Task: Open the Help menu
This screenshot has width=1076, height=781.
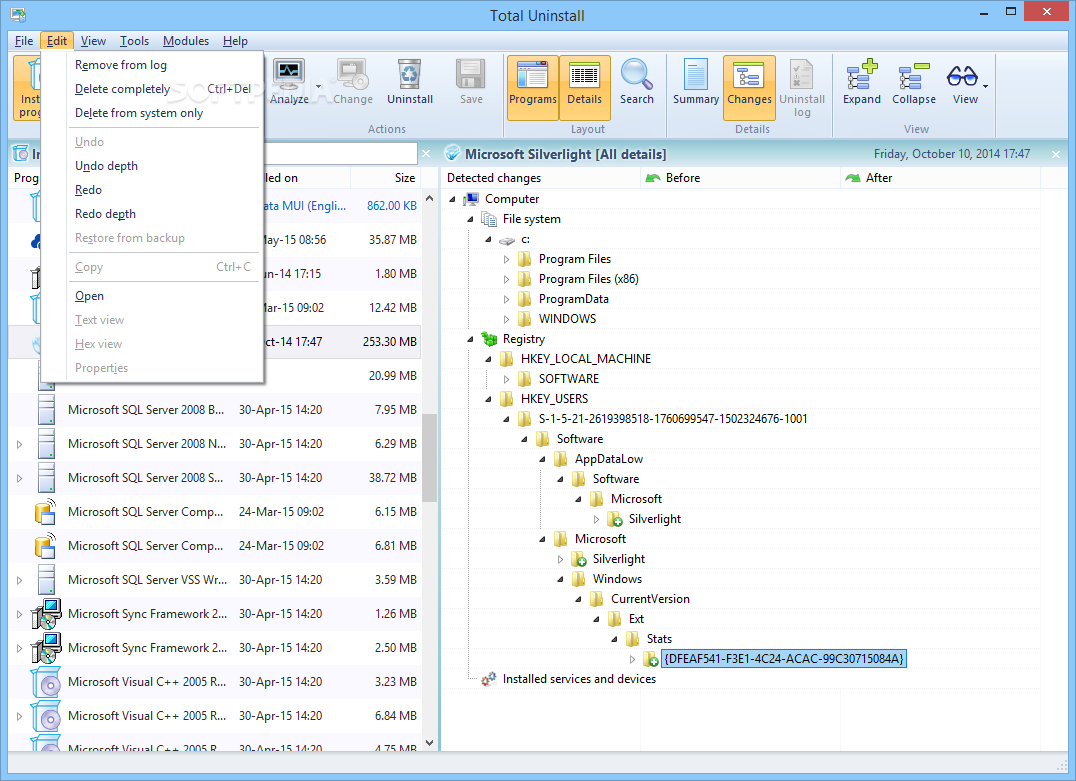Action: tap(235, 41)
